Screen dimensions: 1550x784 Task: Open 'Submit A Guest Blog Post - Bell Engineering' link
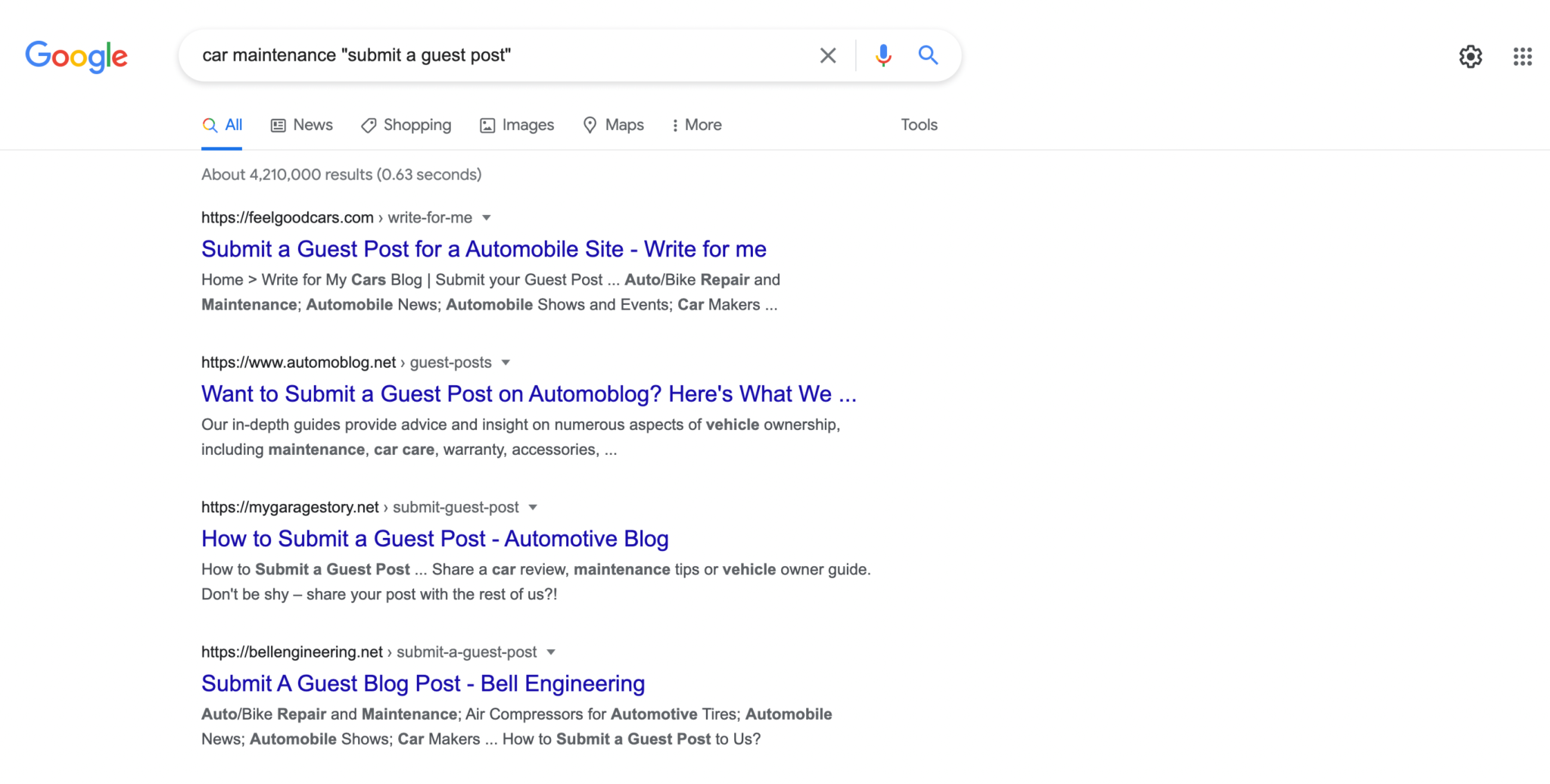coord(423,683)
